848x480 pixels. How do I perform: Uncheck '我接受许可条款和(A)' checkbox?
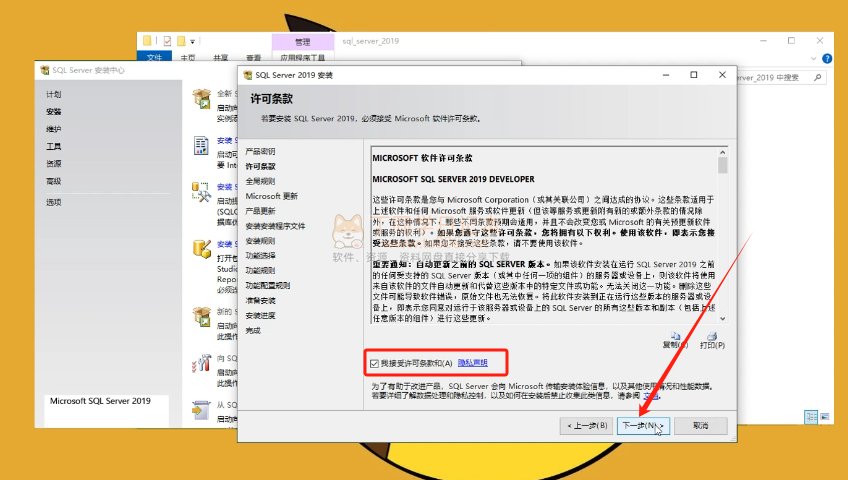(374, 363)
